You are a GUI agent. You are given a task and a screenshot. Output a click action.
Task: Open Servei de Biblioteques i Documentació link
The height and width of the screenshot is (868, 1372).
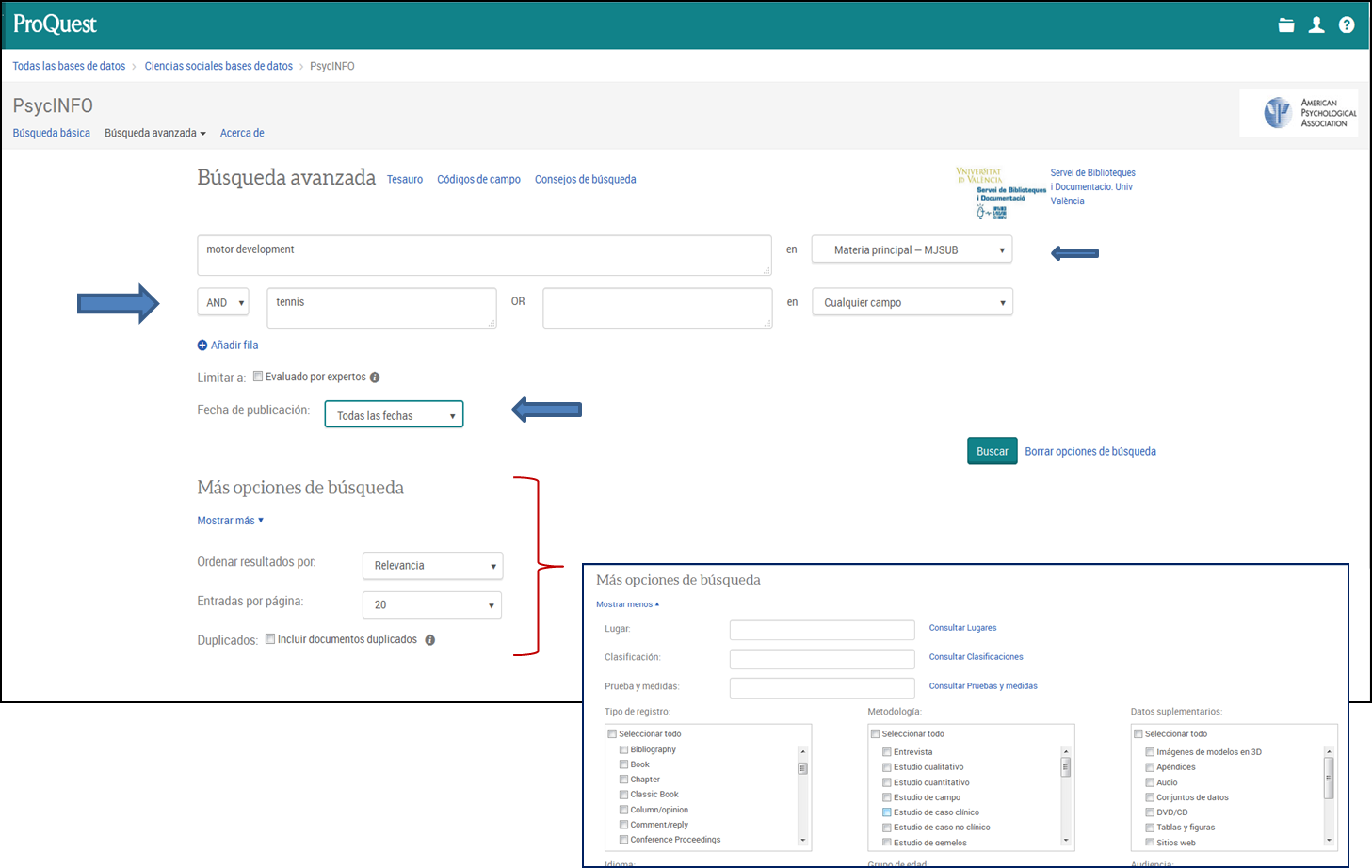point(1093,186)
